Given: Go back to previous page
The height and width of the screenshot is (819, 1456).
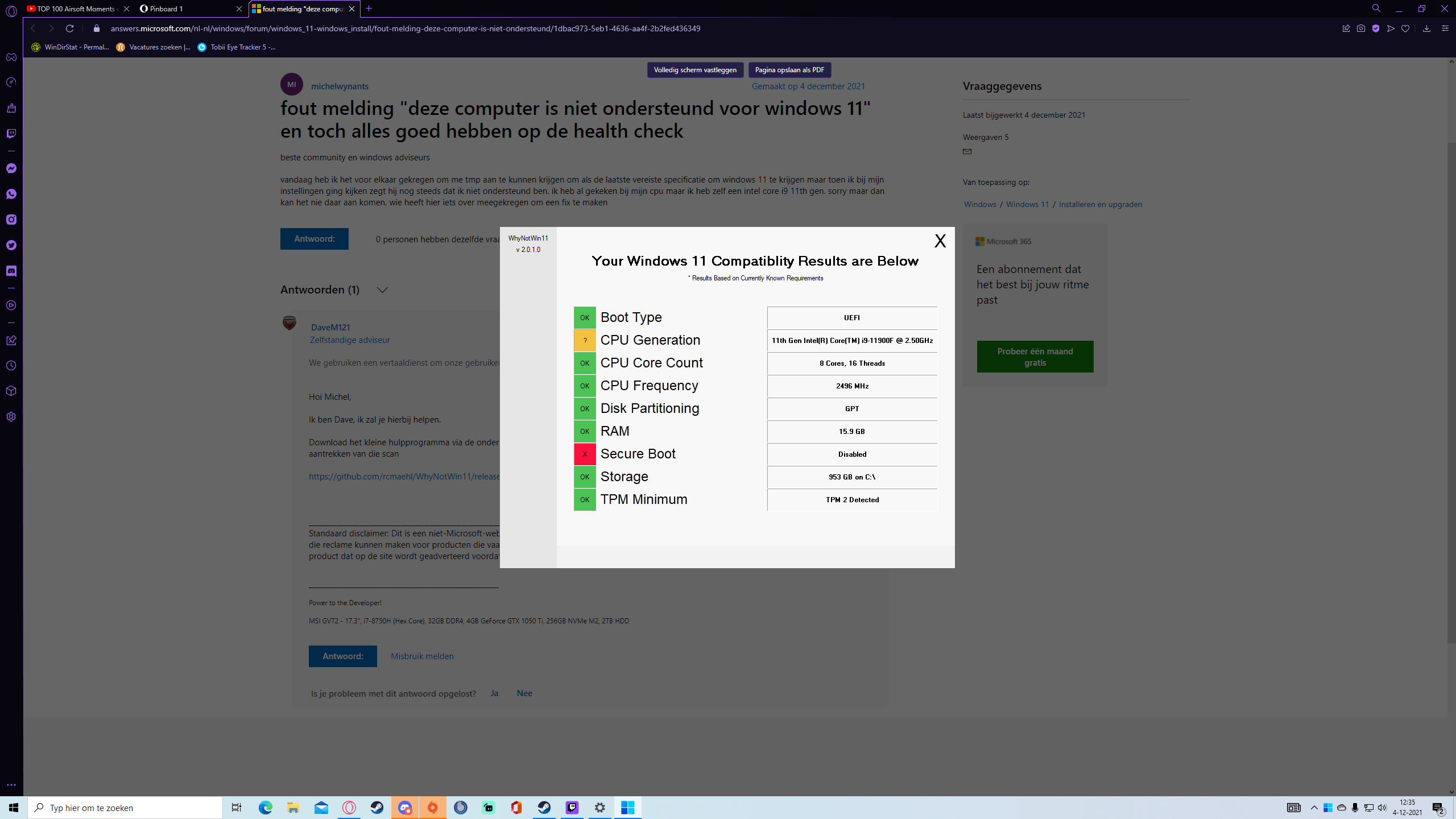Looking at the screenshot, I should tap(33, 28).
